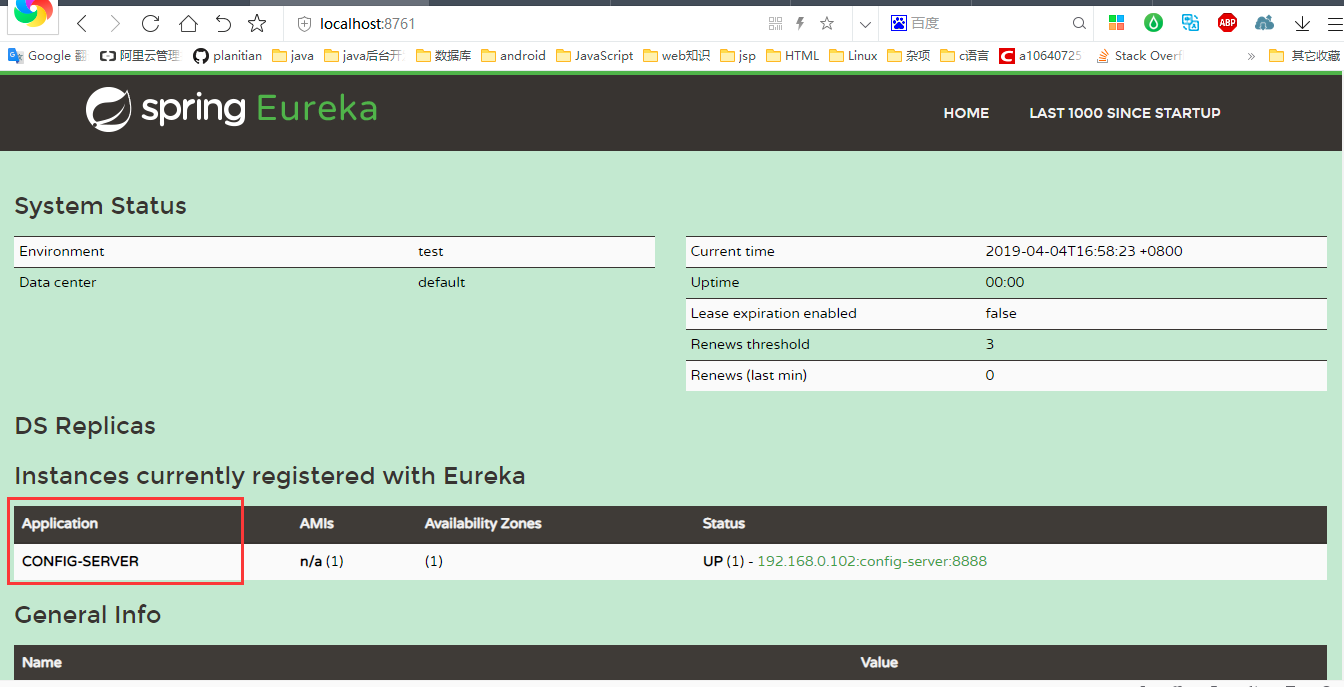Open the colorful four-squares extension icon
This screenshot has width=1344, height=687.
[1117, 23]
